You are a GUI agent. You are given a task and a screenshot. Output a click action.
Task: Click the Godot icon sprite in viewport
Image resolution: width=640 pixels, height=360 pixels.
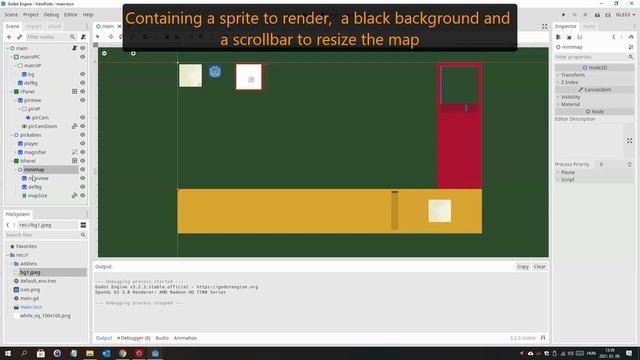coord(215,71)
